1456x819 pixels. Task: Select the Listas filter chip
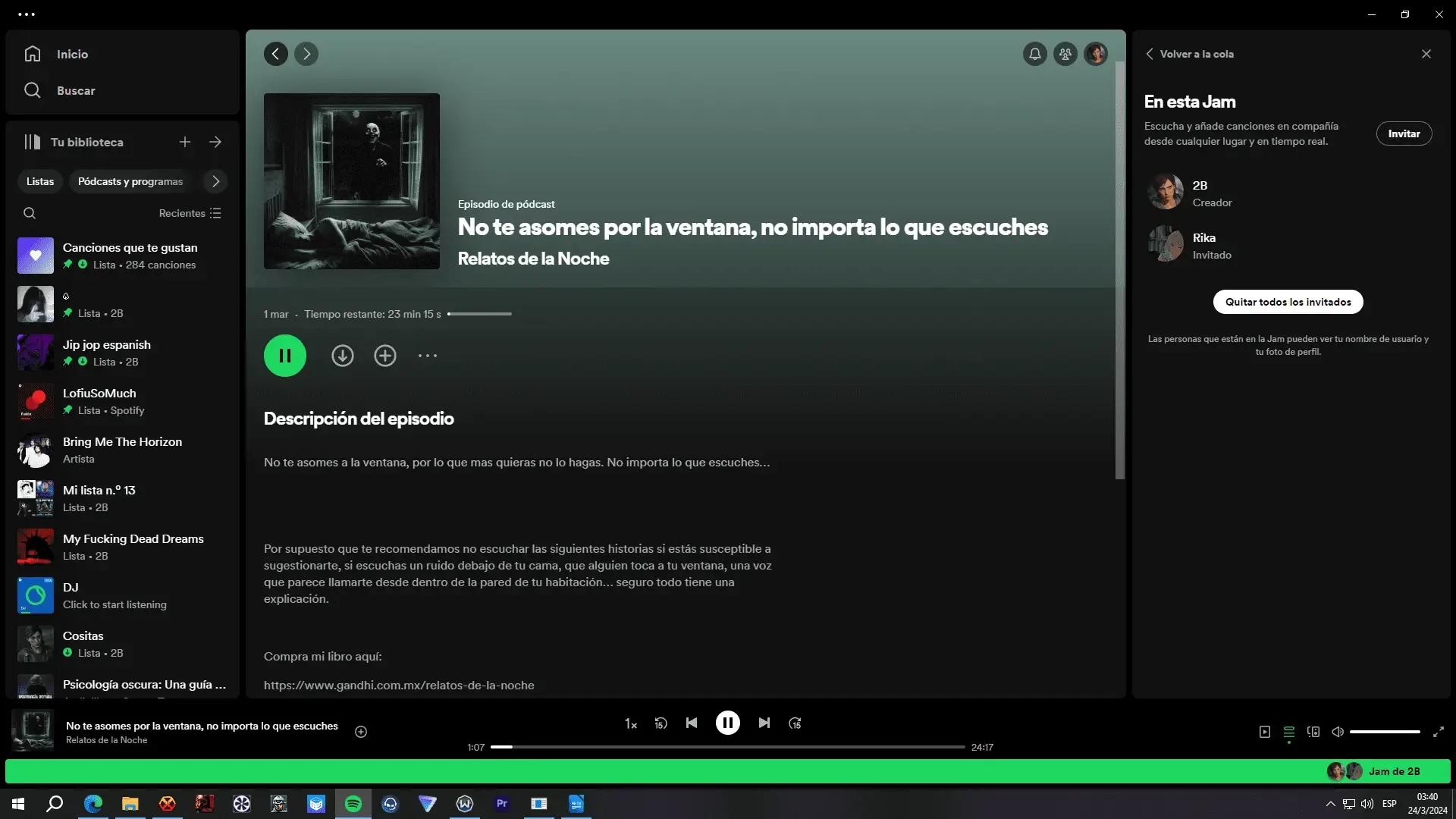[40, 181]
